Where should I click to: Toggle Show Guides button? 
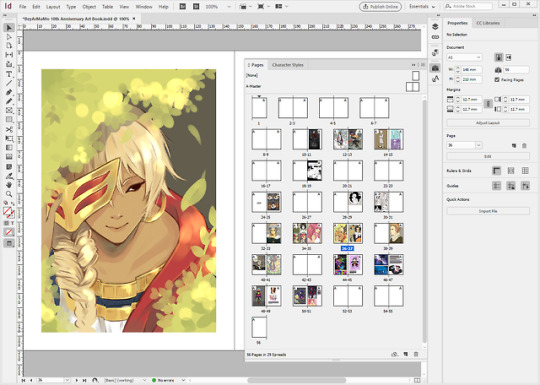click(x=496, y=186)
